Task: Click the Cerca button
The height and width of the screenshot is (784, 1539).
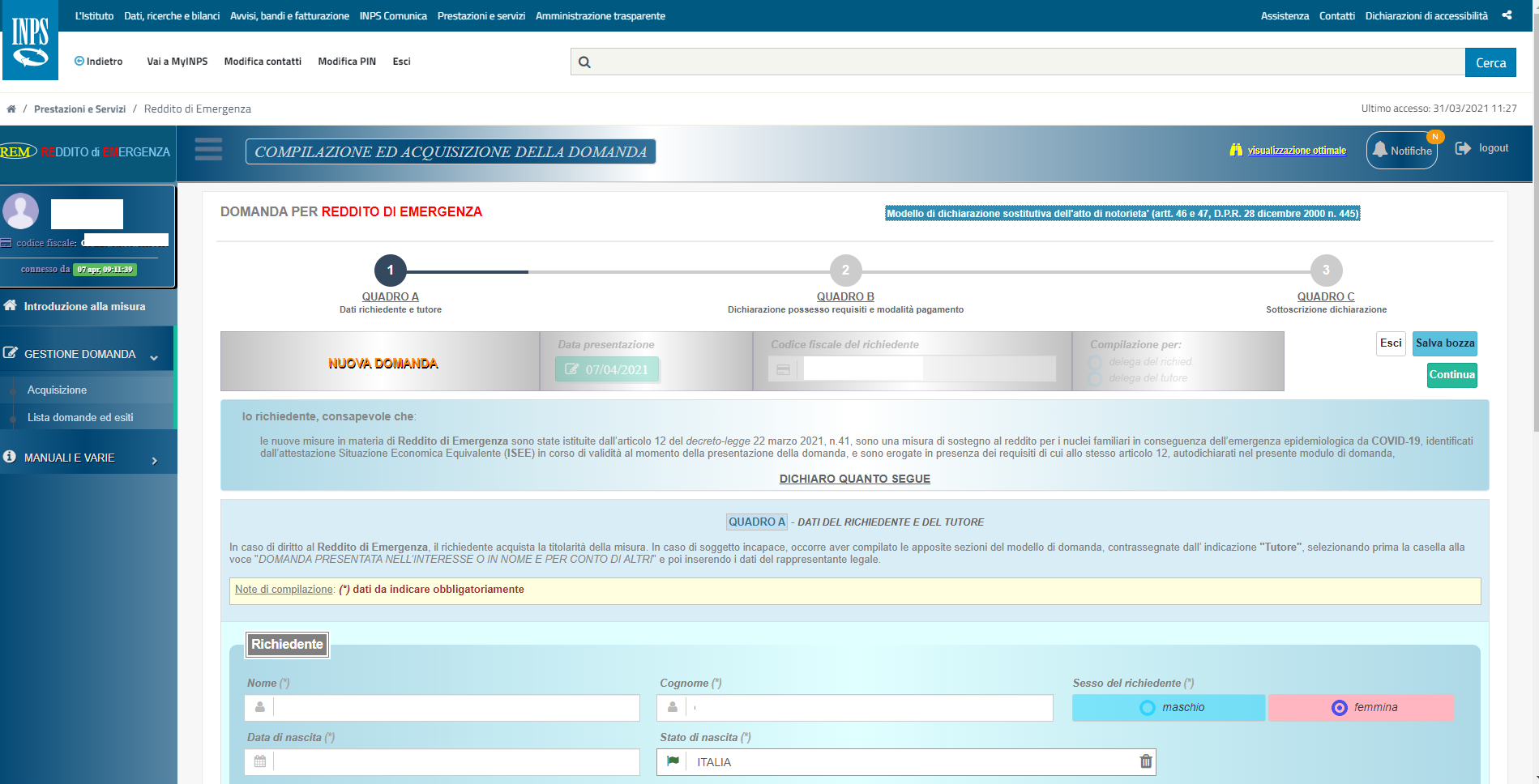Action: [1490, 62]
